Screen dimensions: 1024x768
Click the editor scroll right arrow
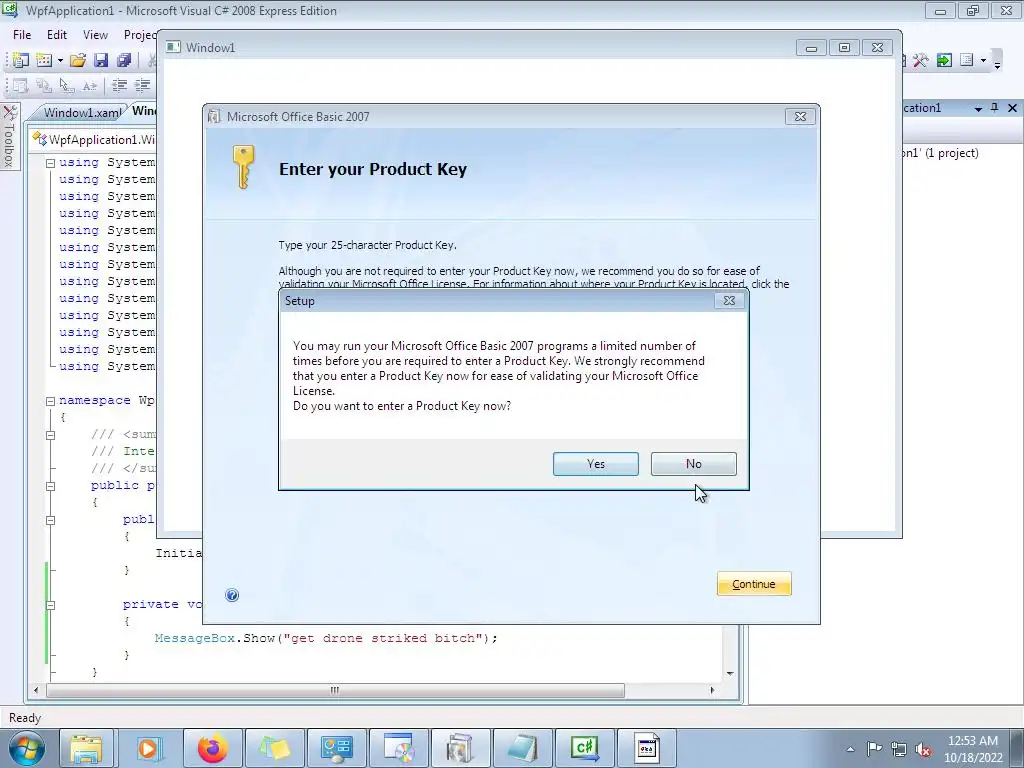point(712,690)
